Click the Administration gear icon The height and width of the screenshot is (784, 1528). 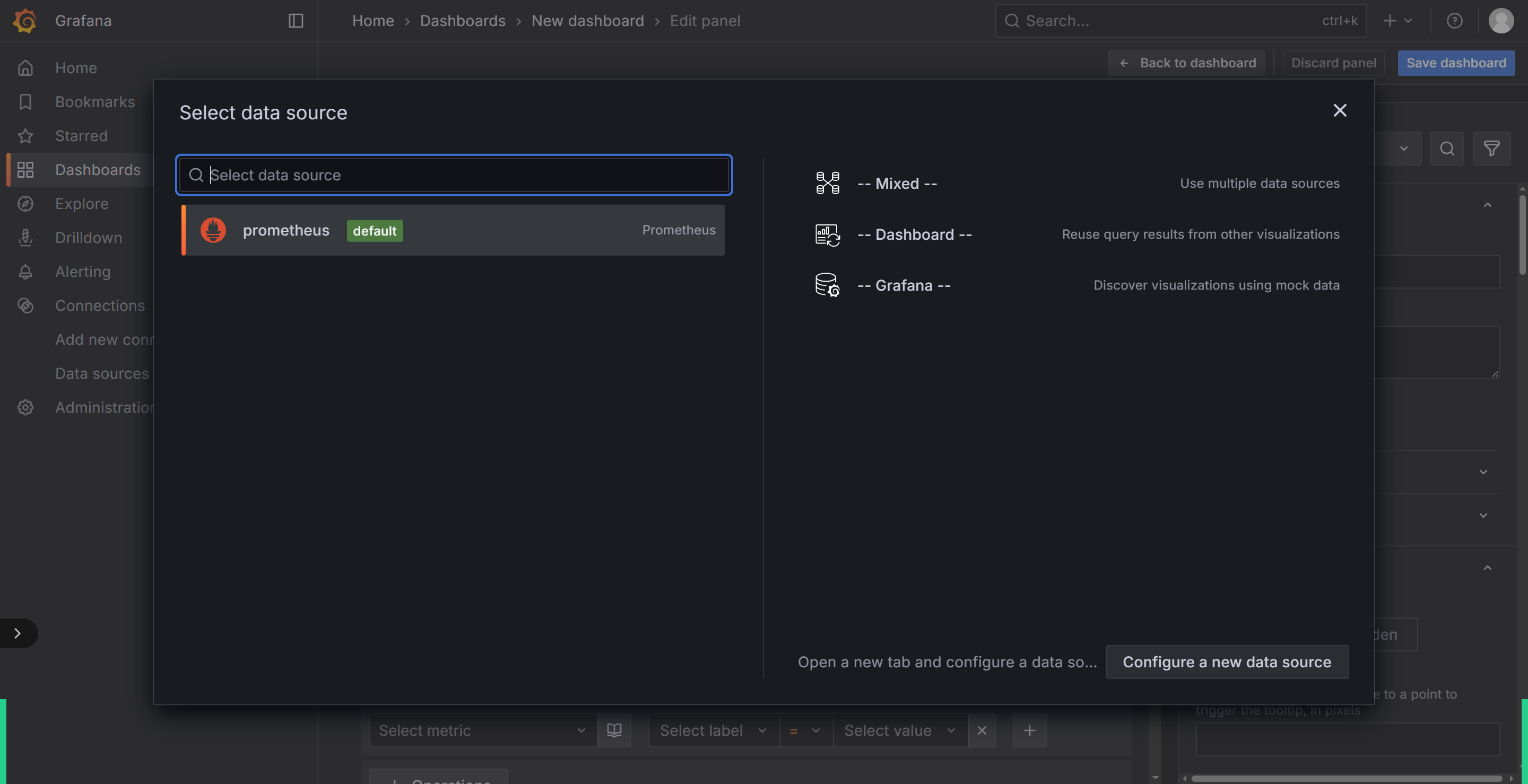click(25, 407)
